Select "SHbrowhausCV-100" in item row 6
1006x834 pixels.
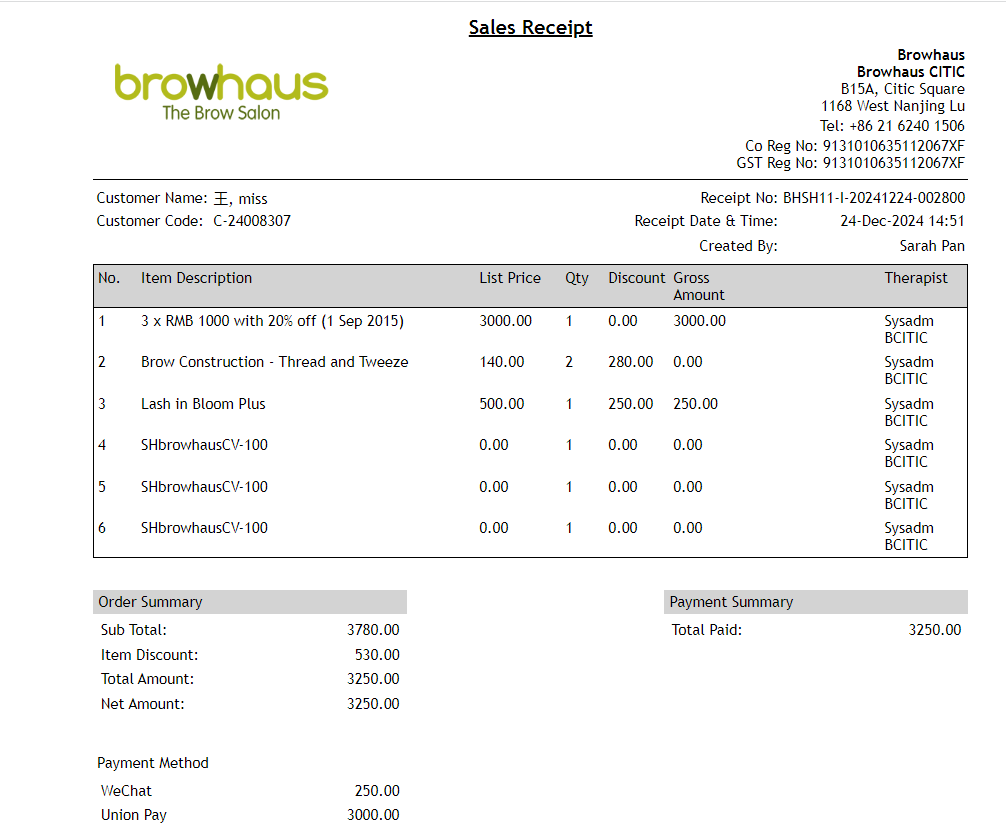coord(204,528)
